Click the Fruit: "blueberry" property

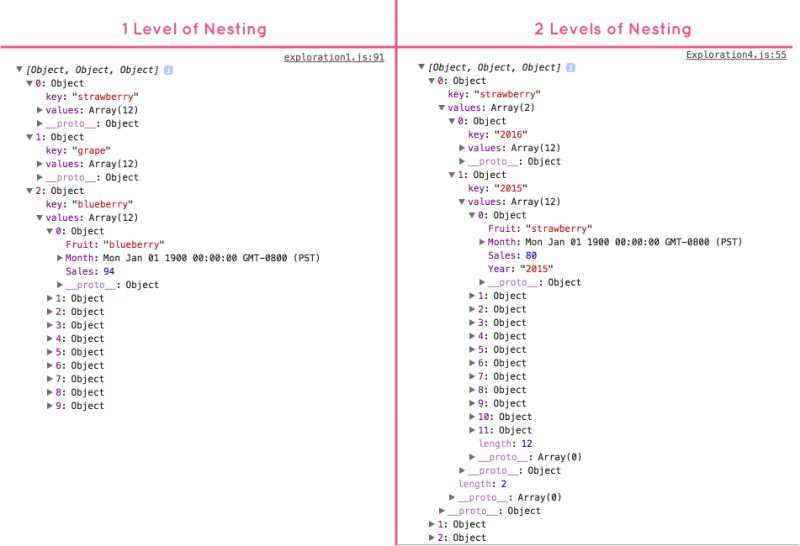(115, 244)
